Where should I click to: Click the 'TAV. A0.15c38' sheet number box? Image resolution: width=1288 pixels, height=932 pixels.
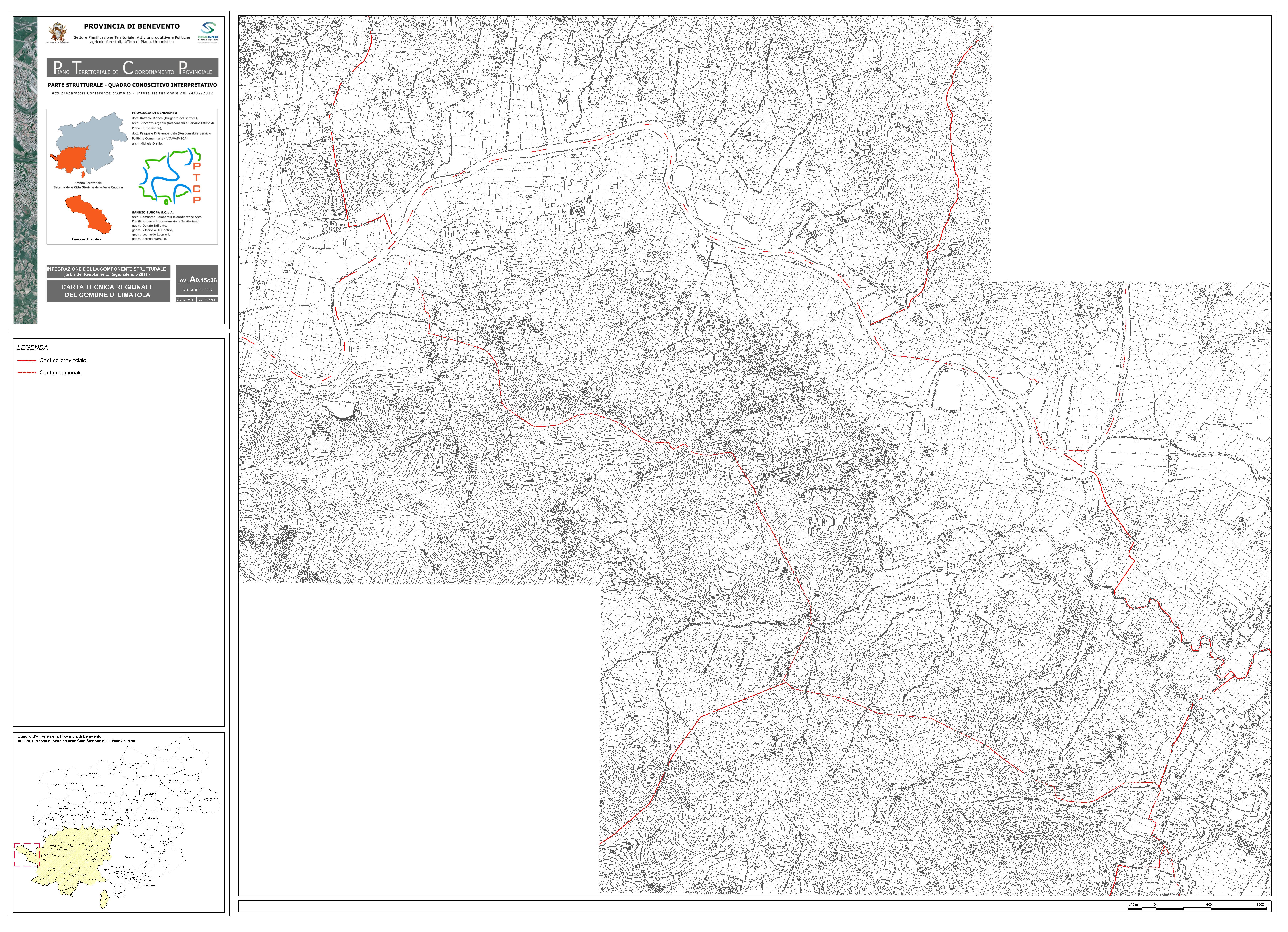click(197, 280)
